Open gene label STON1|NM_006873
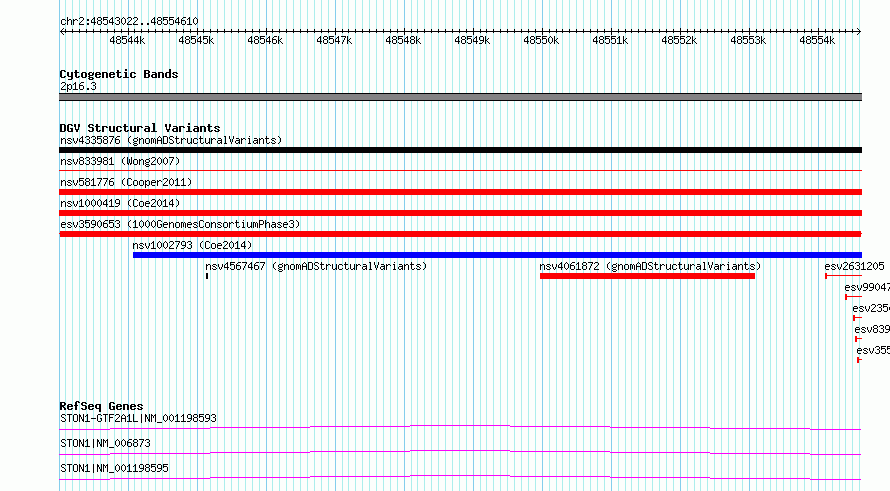 click(x=106, y=443)
